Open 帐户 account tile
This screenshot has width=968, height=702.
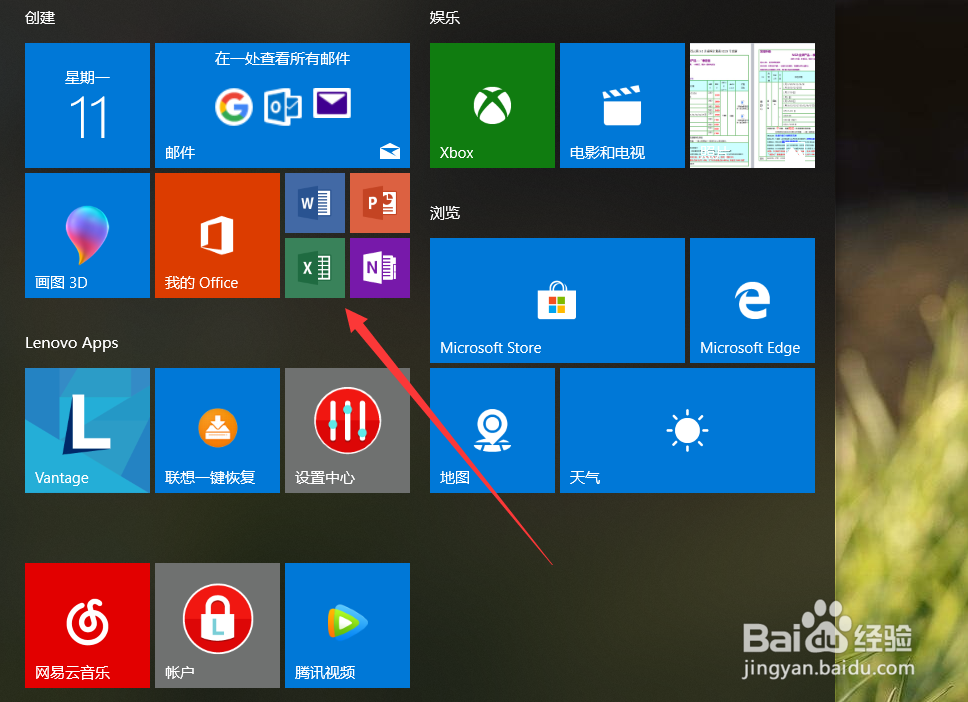pos(217,625)
